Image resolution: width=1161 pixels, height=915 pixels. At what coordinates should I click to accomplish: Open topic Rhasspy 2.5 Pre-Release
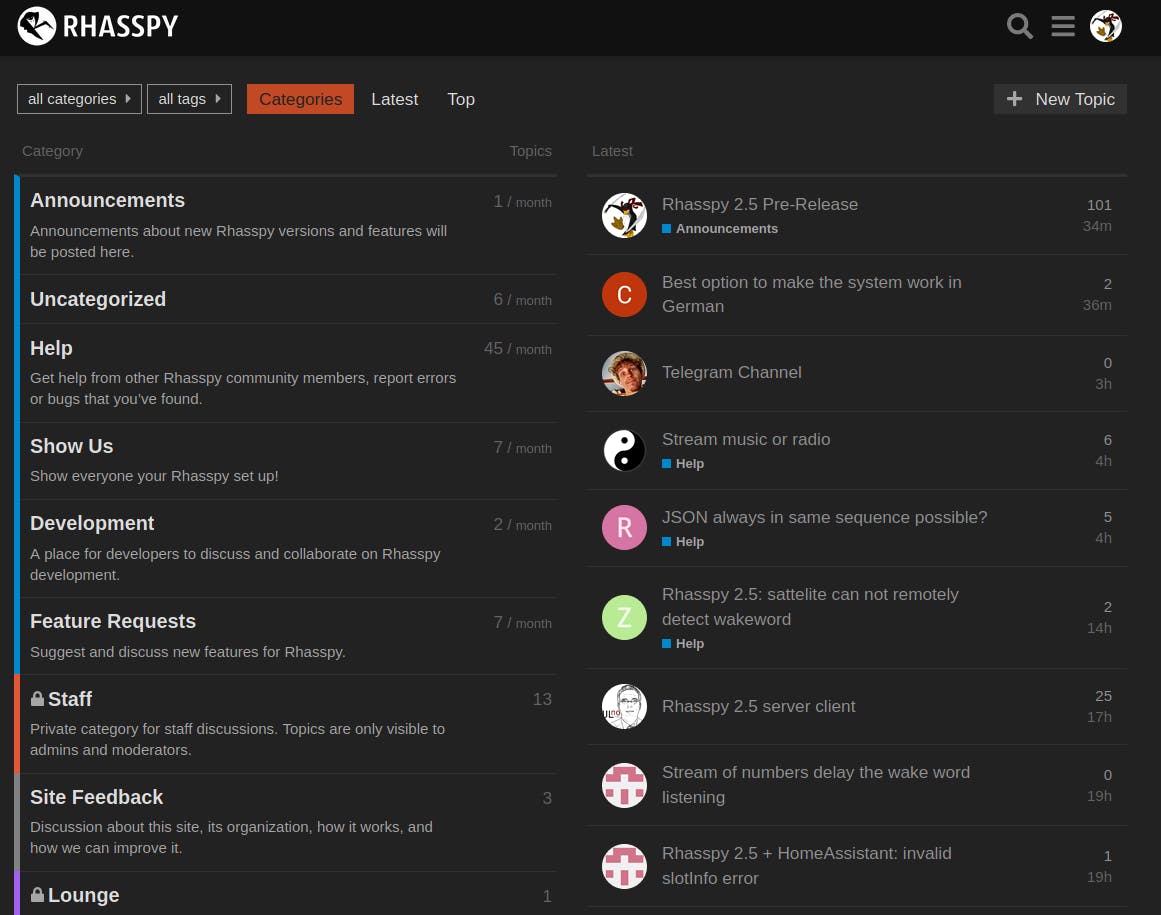click(x=760, y=204)
